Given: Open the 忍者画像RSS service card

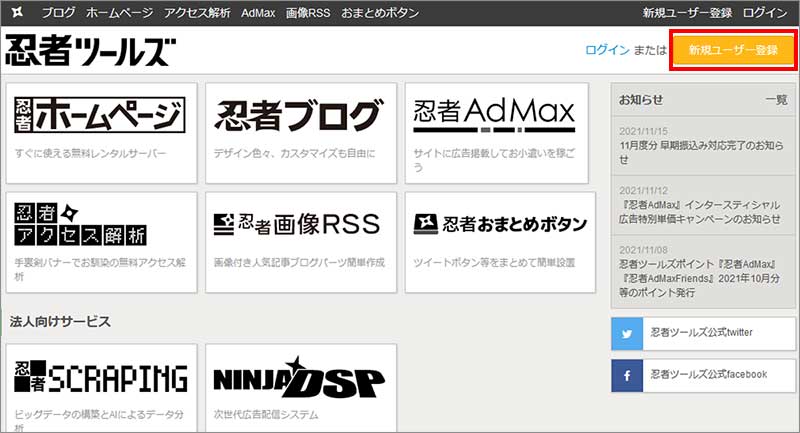Looking at the screenshot, I should click(301, 242).
